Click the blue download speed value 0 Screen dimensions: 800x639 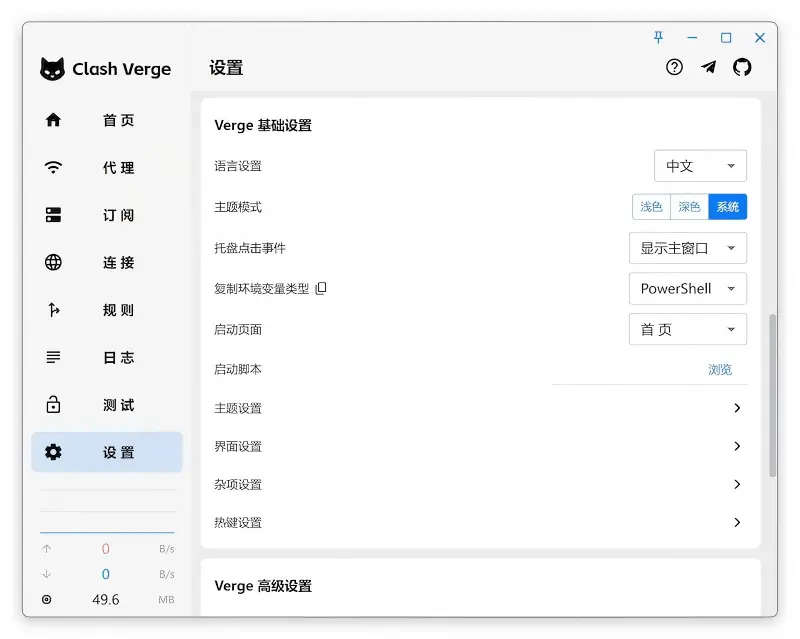(x=106, y=574)
